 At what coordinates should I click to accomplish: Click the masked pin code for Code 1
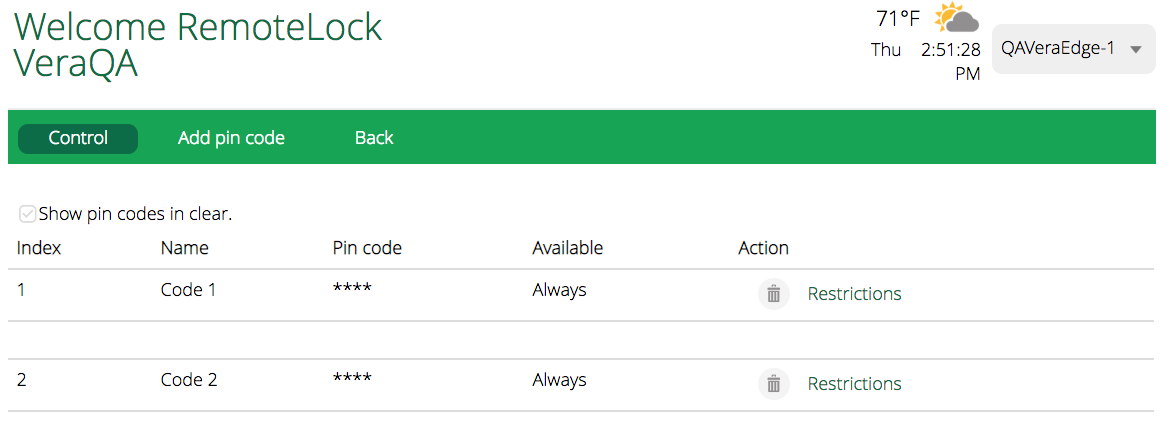pyautogui.click(x=352, y=291)
